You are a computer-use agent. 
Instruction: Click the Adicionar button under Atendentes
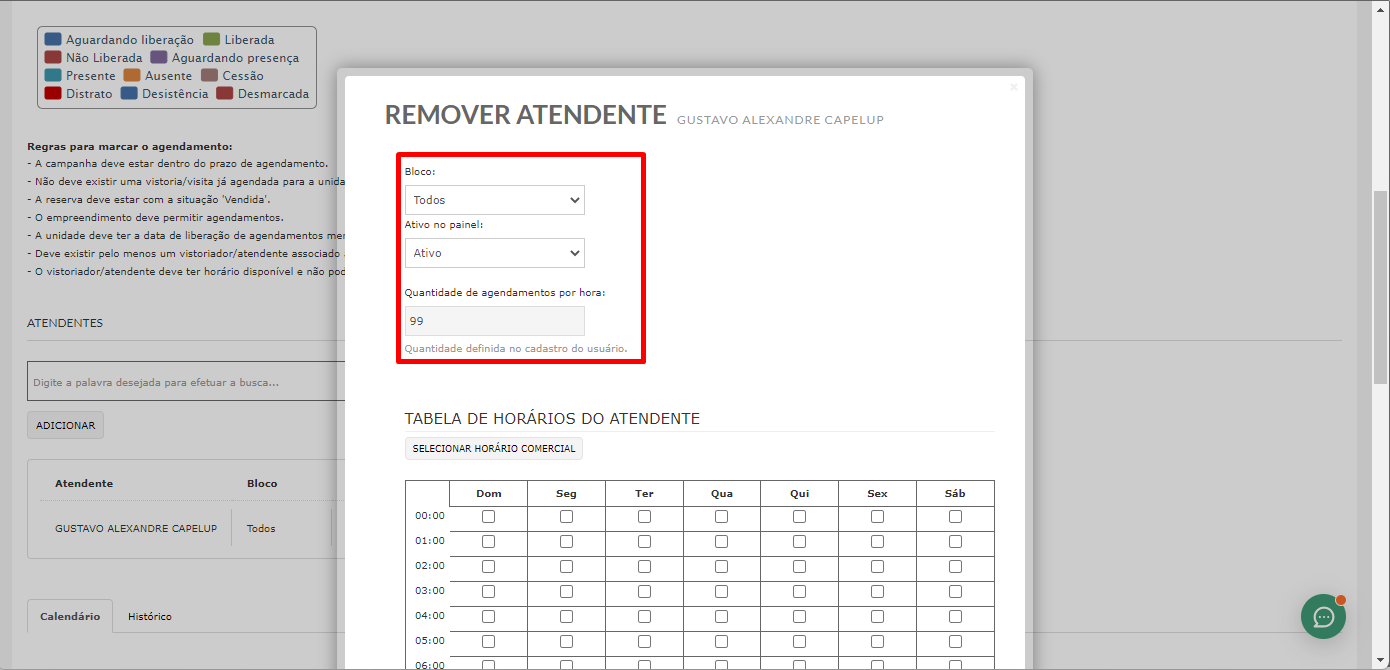coord(65,425)
